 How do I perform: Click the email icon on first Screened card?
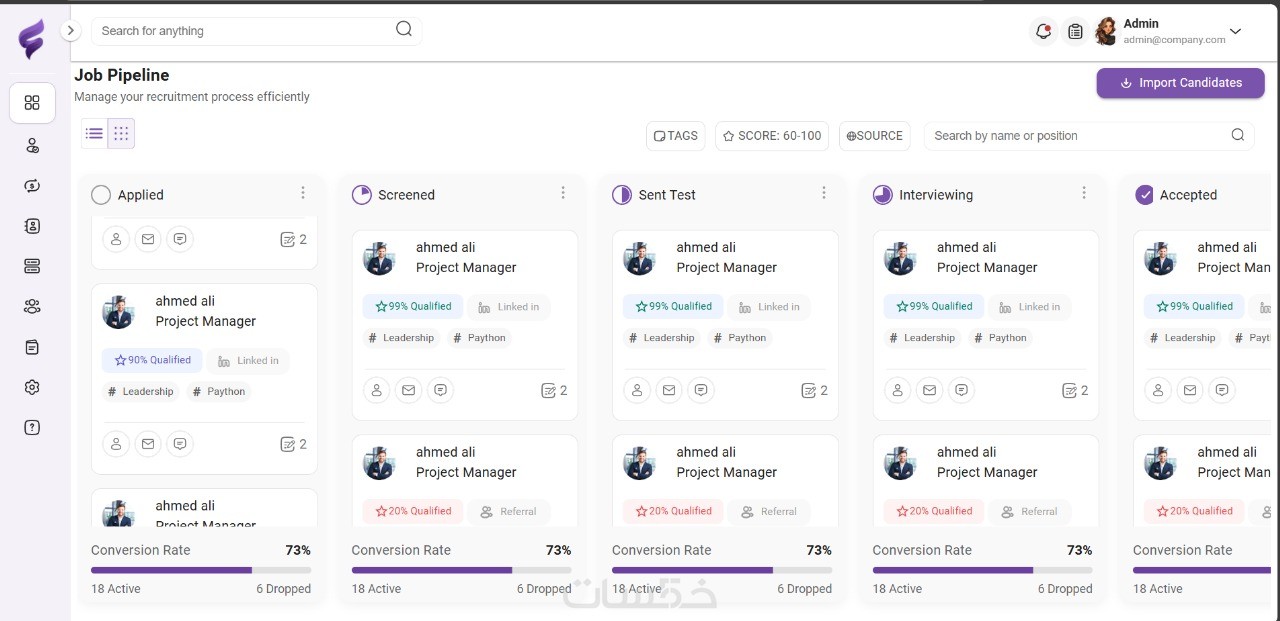pos(408,390)
